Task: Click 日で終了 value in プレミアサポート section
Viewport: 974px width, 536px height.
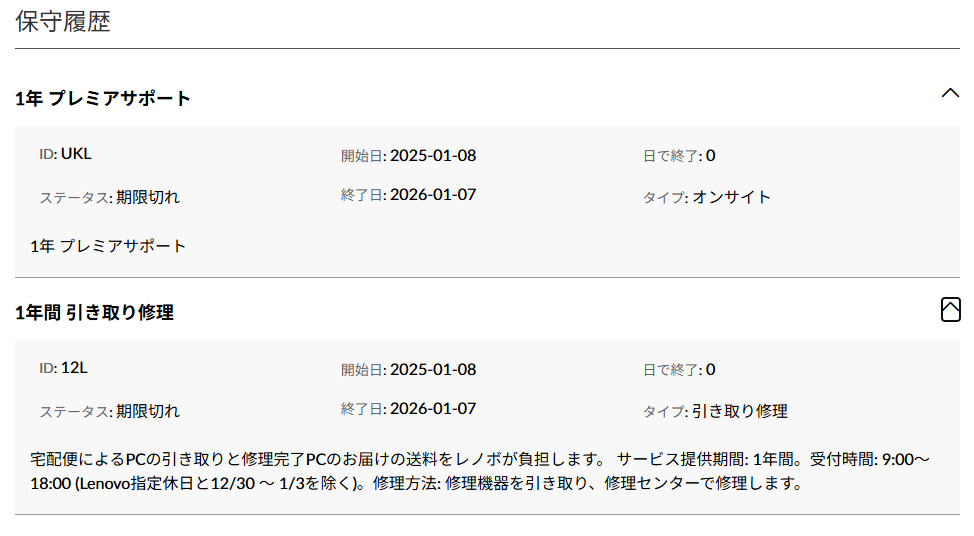Action: (710, 155)
